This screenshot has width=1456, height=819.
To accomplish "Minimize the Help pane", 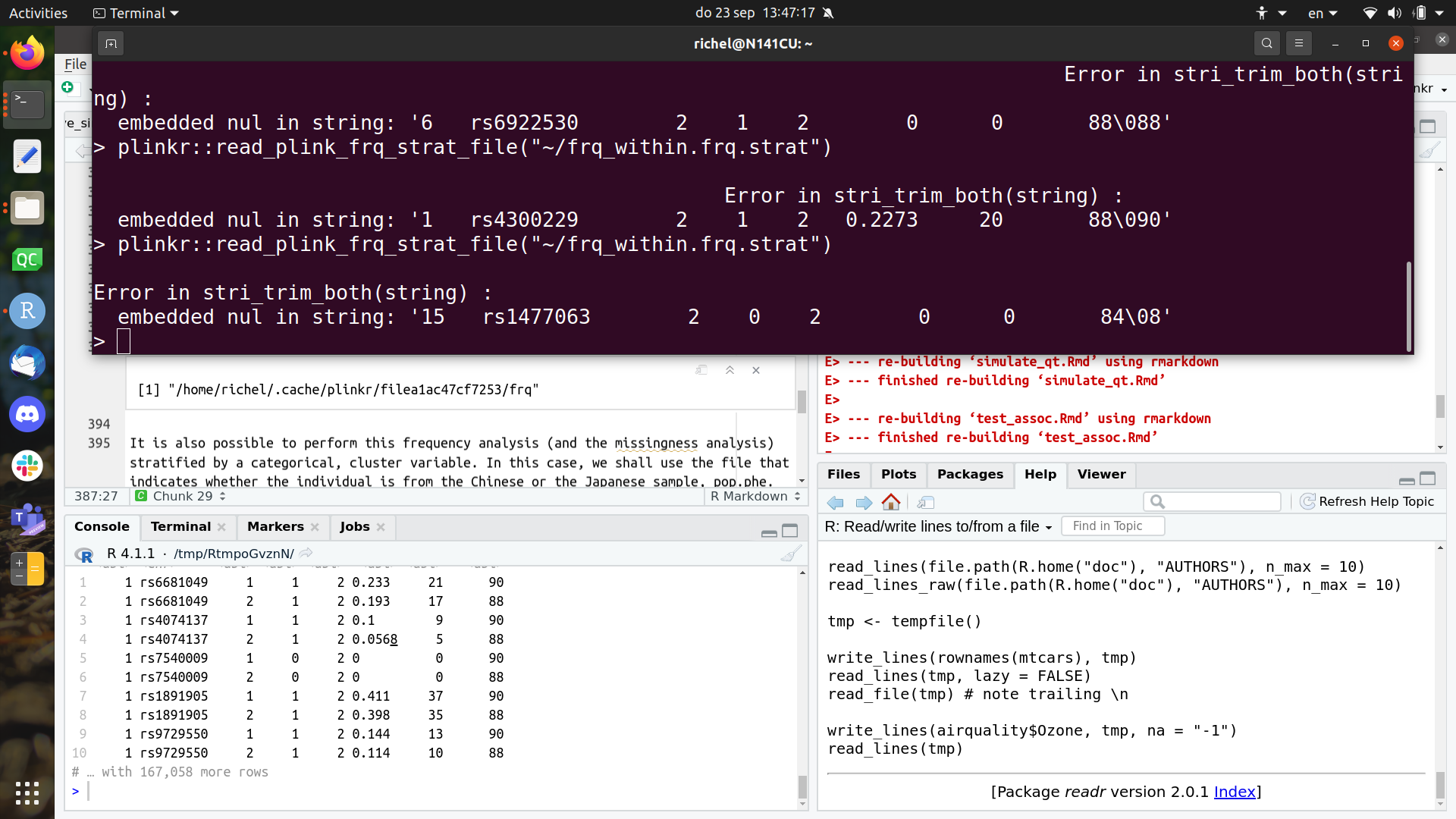I will tap(1407, 479).
